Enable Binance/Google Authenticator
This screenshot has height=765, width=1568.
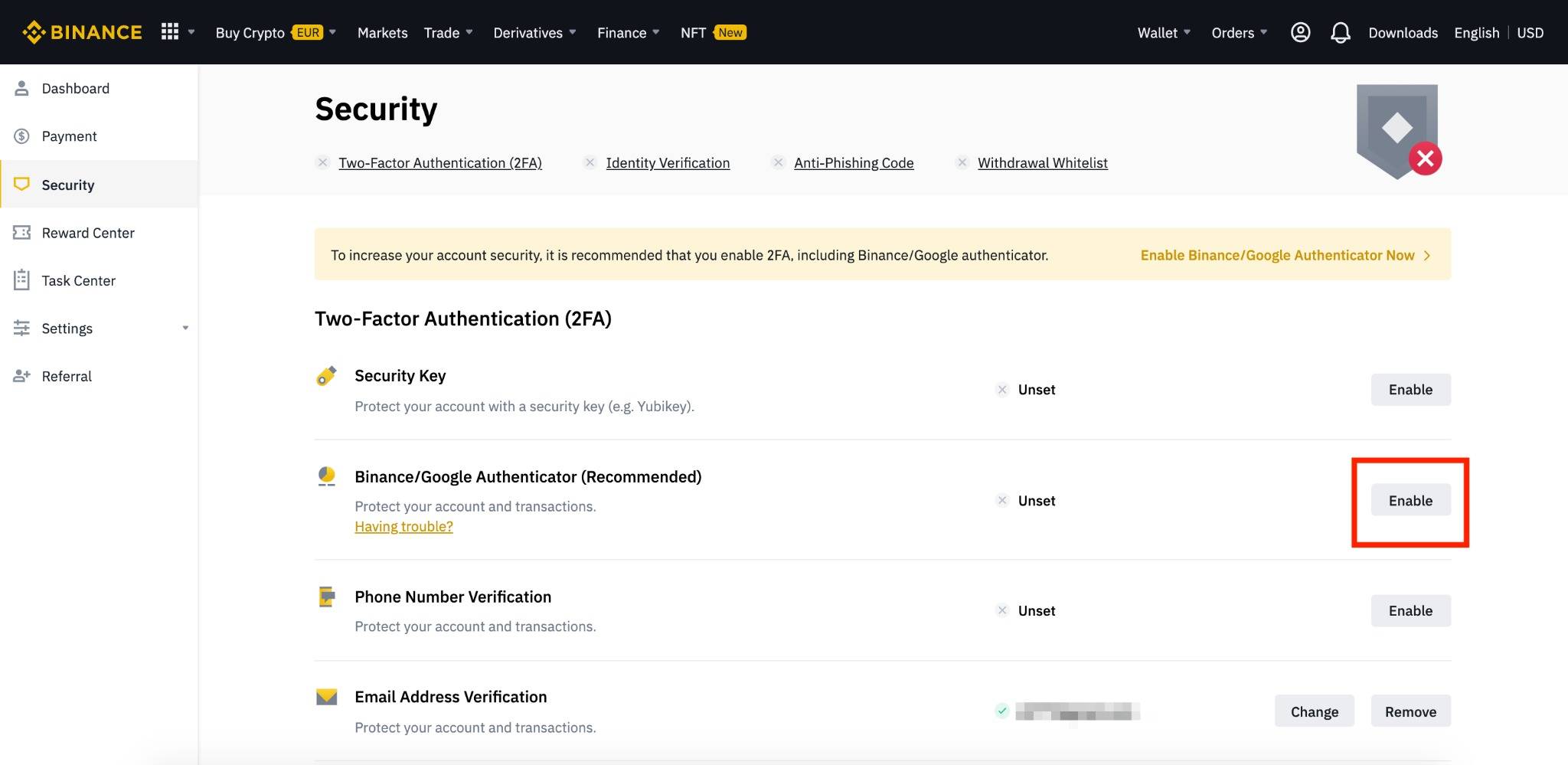click(x=1410, y=501)
